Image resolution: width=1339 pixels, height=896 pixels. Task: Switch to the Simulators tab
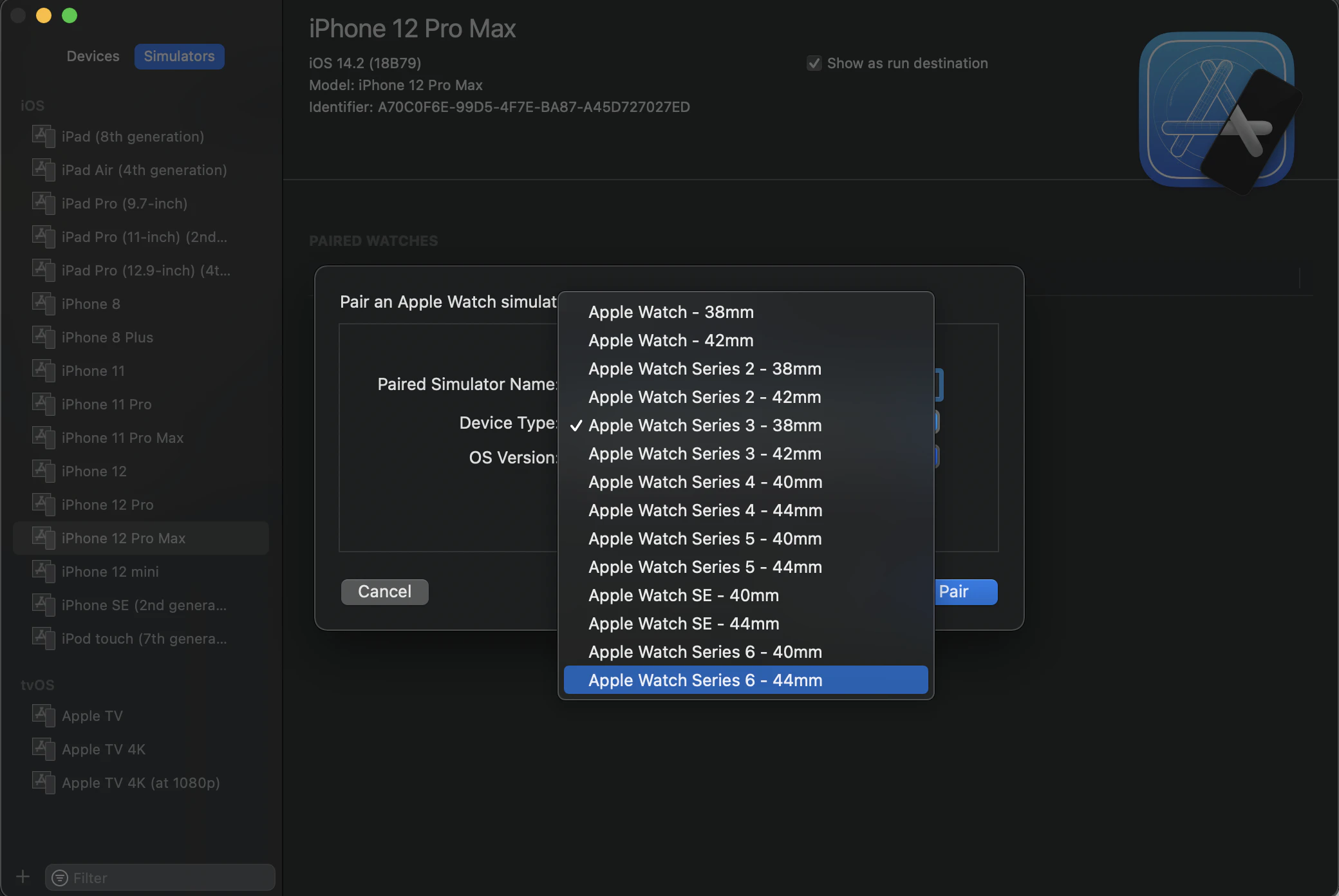[x=179, y=56]
